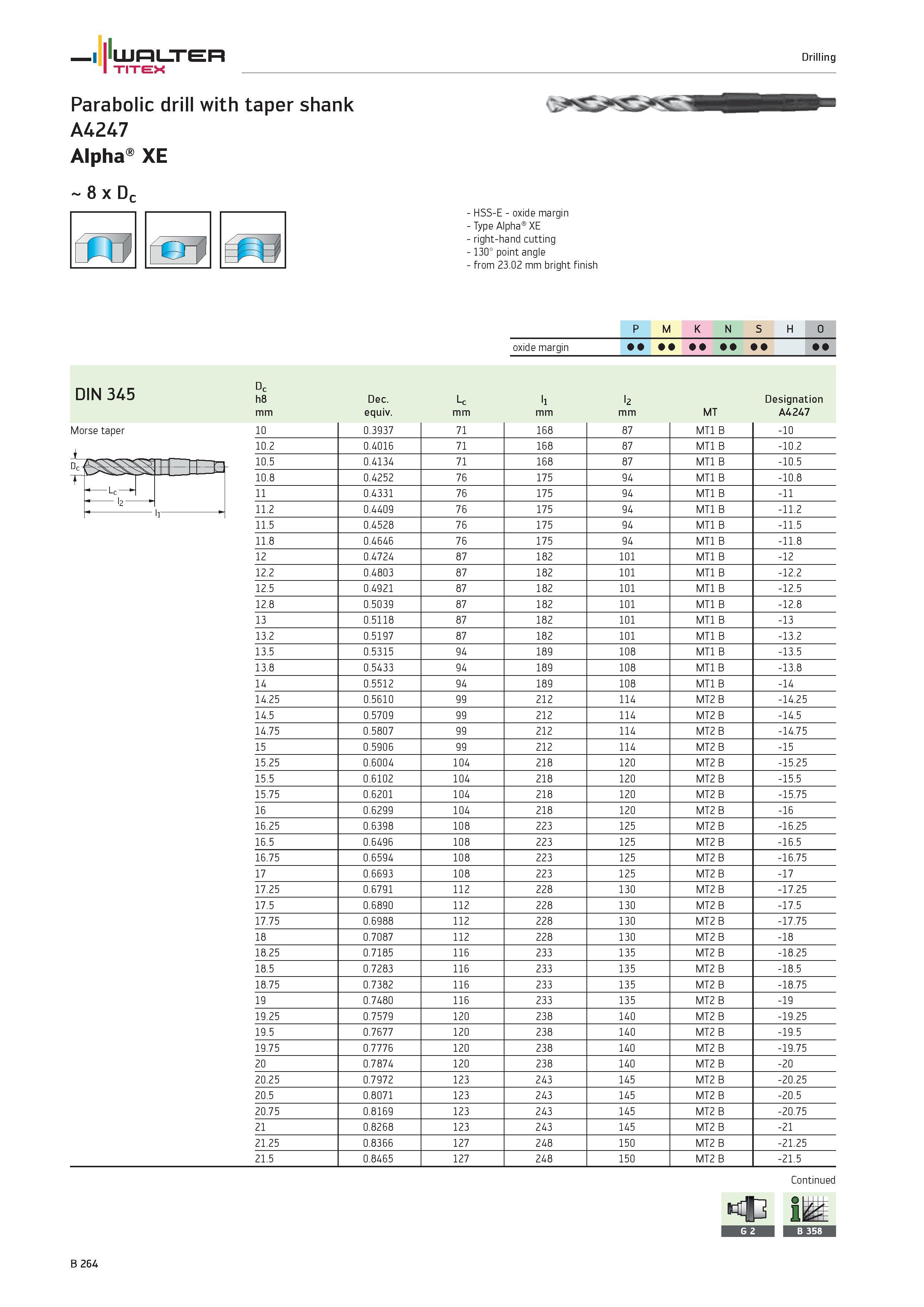Click designation -10 in the table
The image size is (924, 1307).
click(x=786, y=430)
